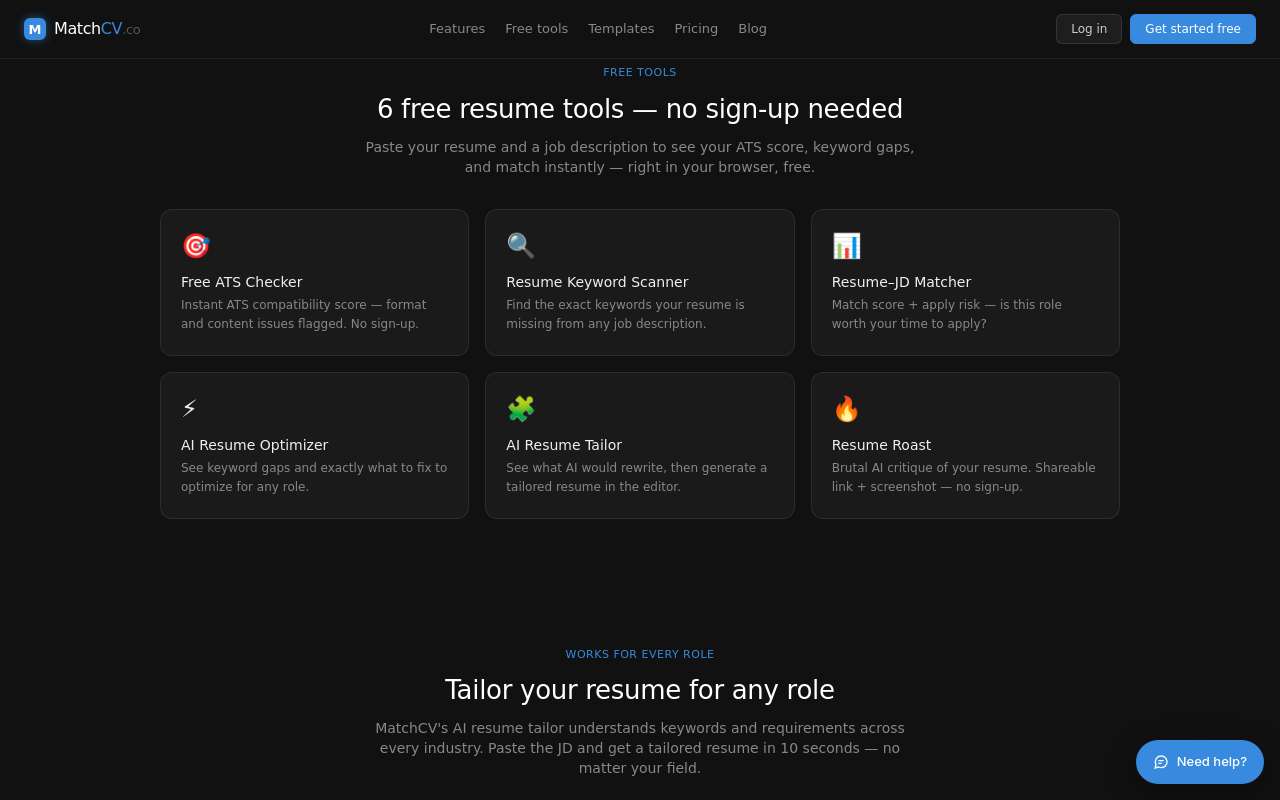Click the blue MatchCV "M" logo icon
The width and height of the screenshot is (1280, 800).
point(35,29)
